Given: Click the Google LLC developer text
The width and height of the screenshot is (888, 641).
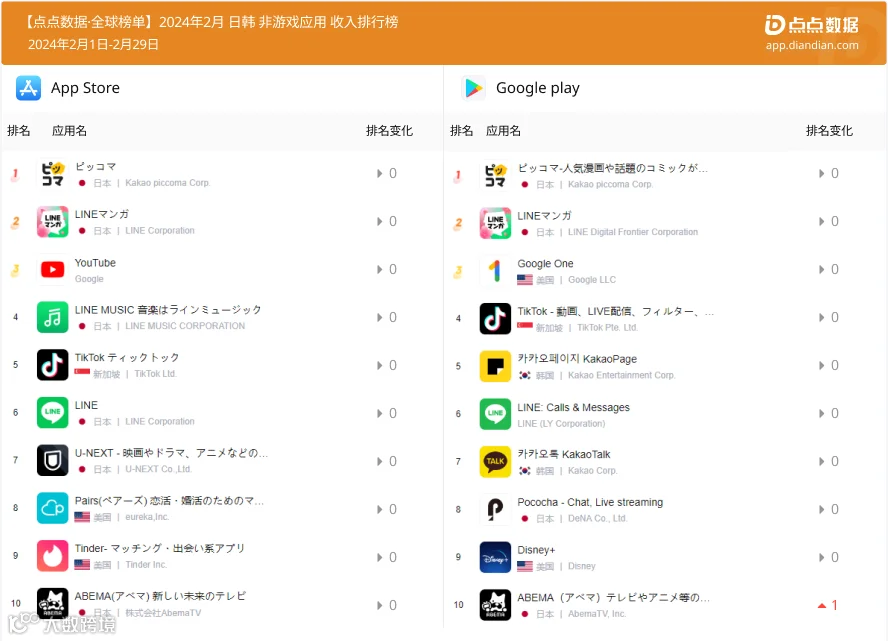Looking at the screenshot, I should 592,280.
